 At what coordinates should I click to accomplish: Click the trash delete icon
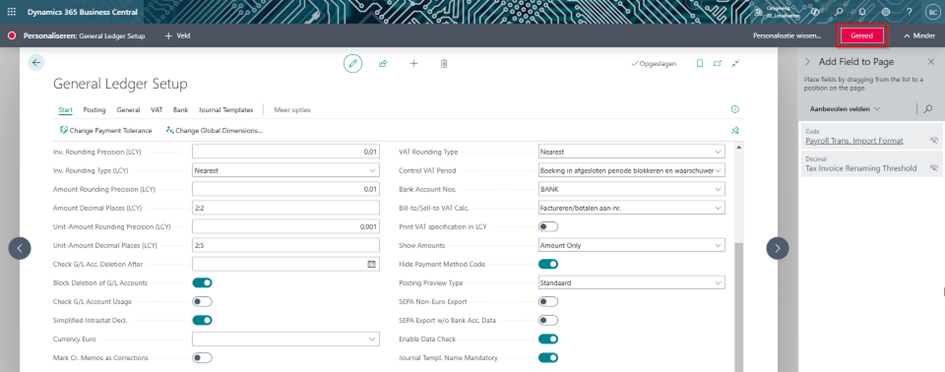pyautogui.click(x=444, y=63)
